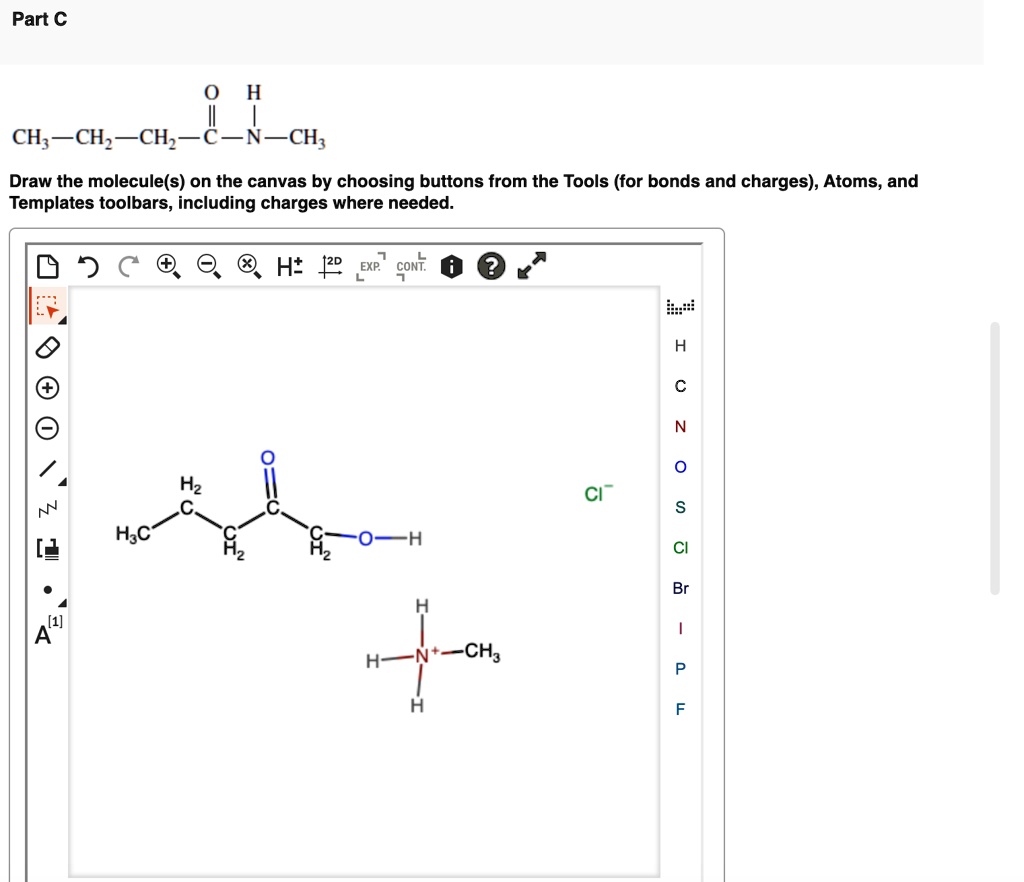Open the periodic table panel
The width and height of the screenshot is (1024, 882).
pos(680,307)
